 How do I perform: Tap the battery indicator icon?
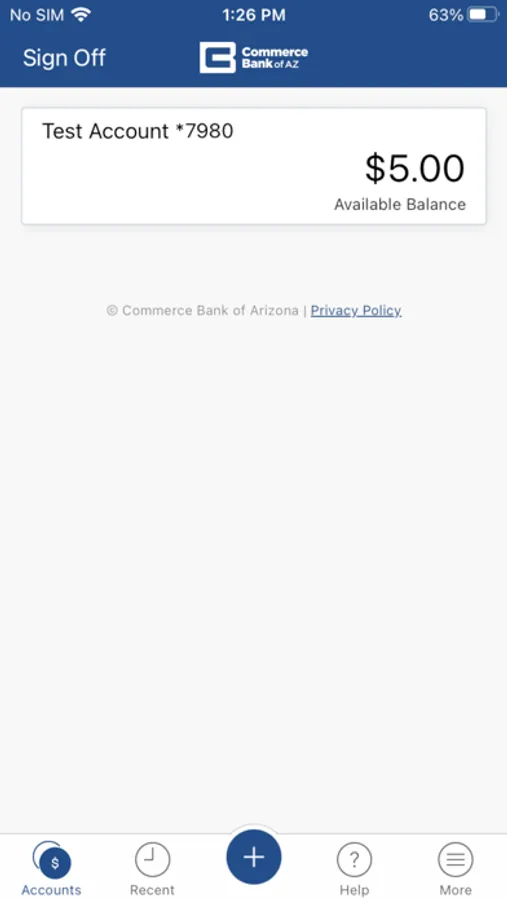(483, 15)
